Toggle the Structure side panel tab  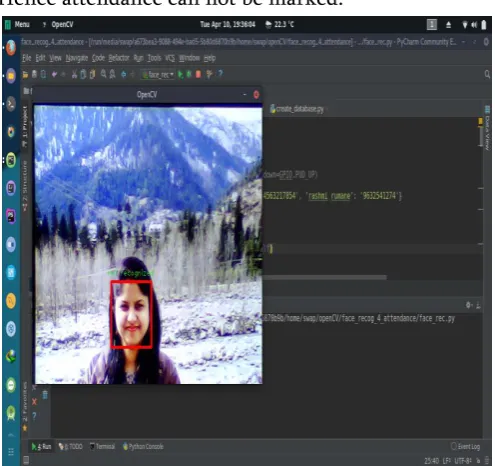pyautogui.click(x=25, y=186)
